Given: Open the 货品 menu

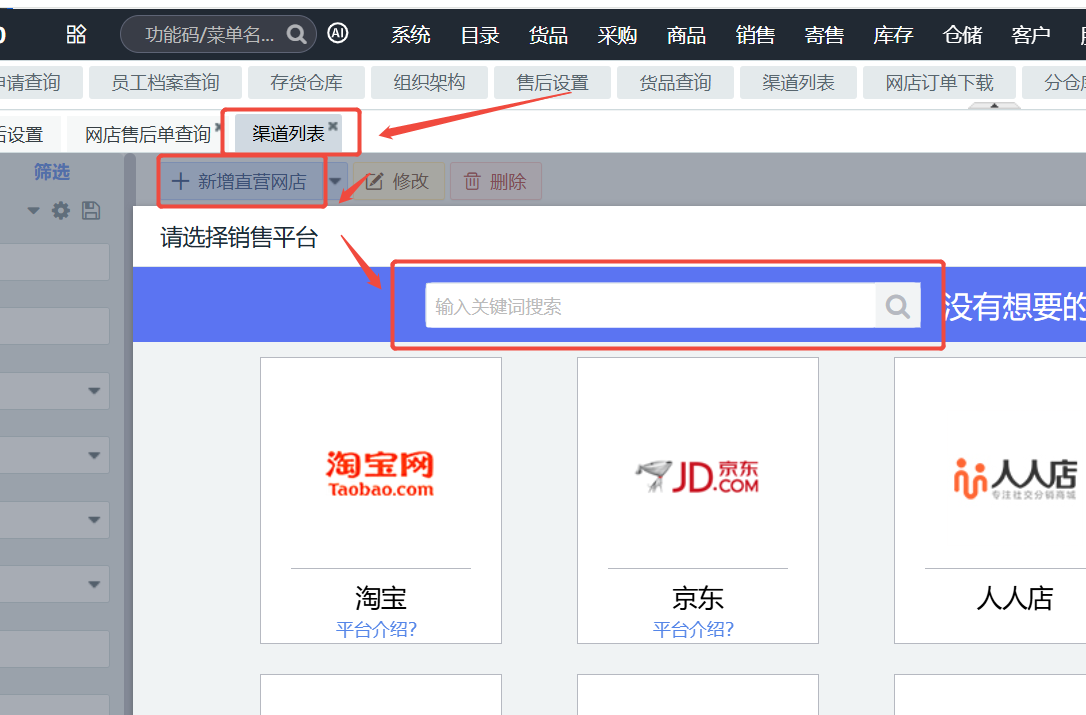Looking at the screenshot, I should [548, 35].
